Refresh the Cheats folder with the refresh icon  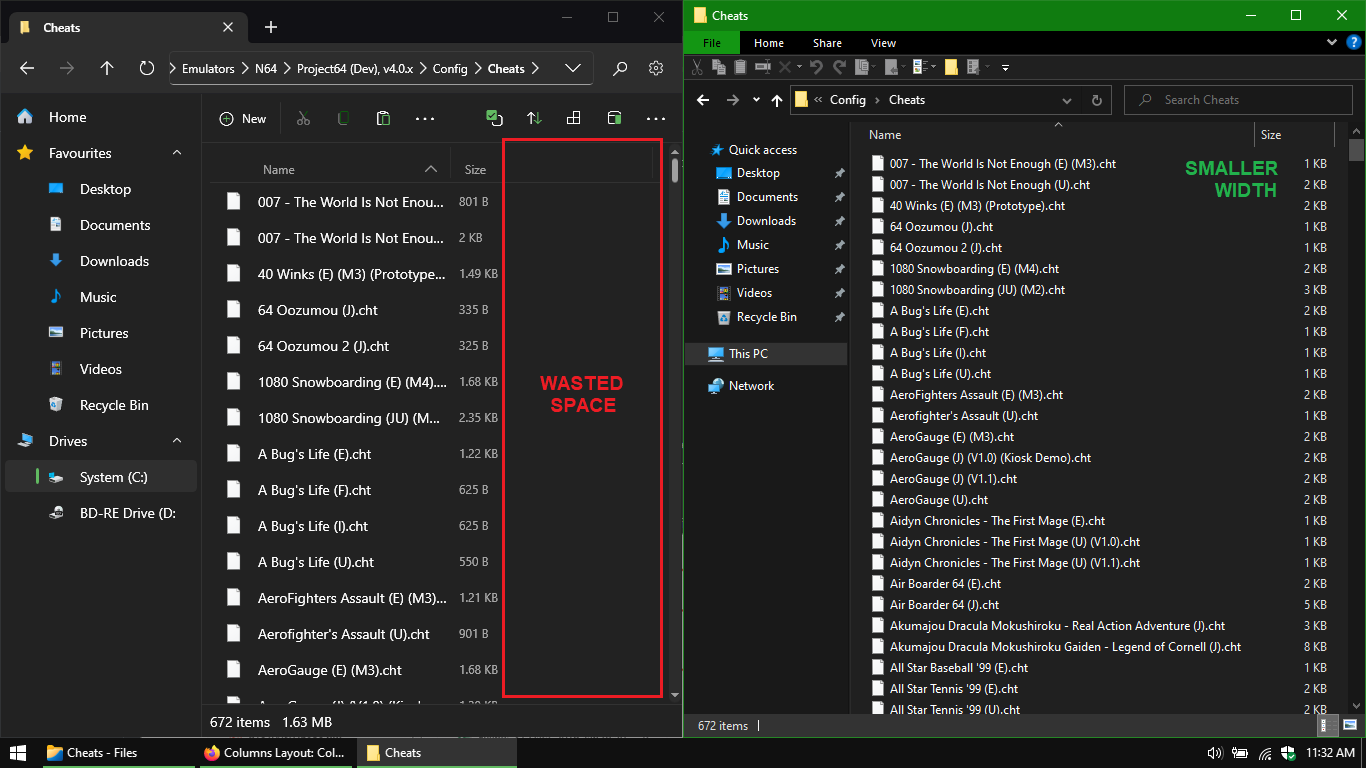pyautogui.click(x=1097, y=100)
